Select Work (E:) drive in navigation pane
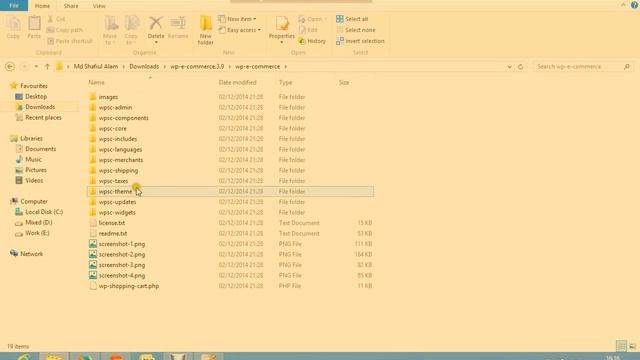 tap(37, 233)
